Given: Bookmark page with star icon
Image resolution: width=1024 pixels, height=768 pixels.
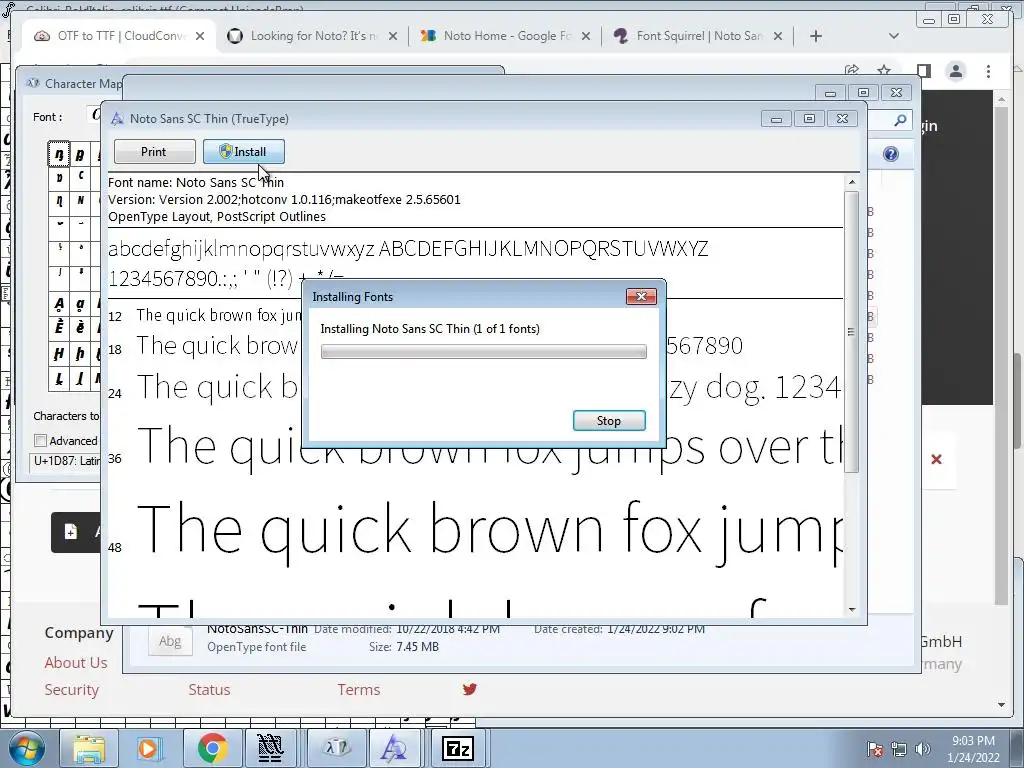Looking at the screenshot, I should point(884,70).
